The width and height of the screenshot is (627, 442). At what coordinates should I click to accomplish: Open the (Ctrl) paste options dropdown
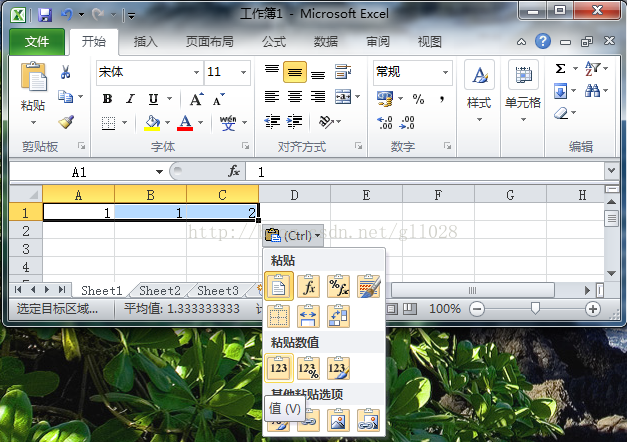293,235
